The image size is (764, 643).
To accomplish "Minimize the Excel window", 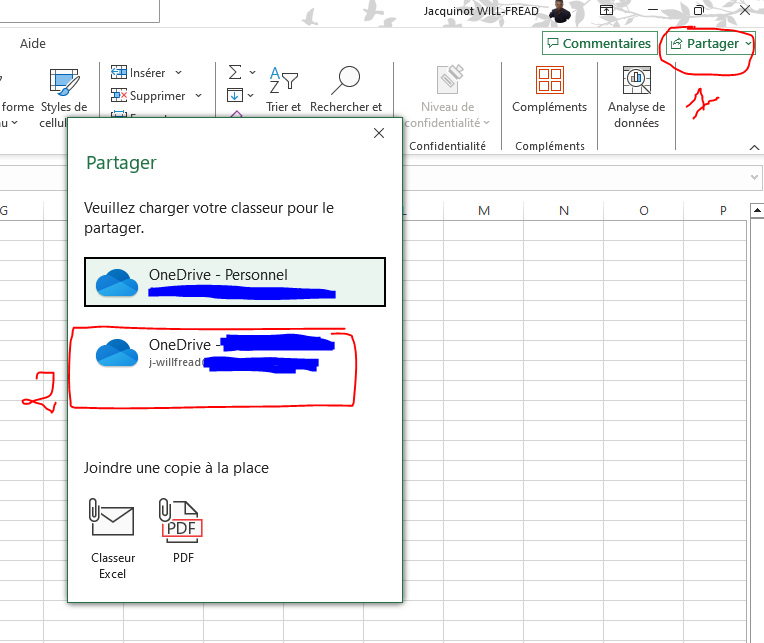I will (x=653, y=10).
